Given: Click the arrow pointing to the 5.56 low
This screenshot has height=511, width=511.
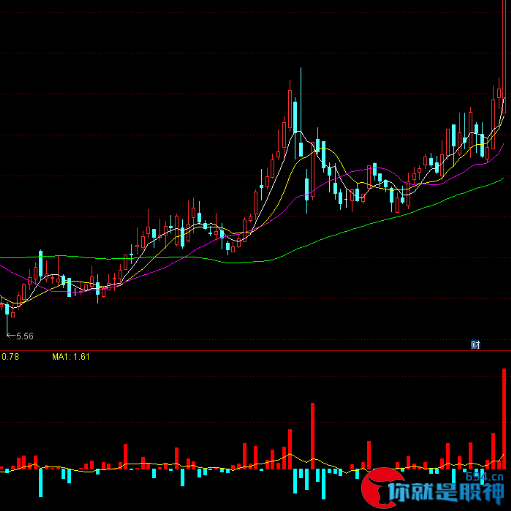Looking at the screenshot, I should point(11,336).
